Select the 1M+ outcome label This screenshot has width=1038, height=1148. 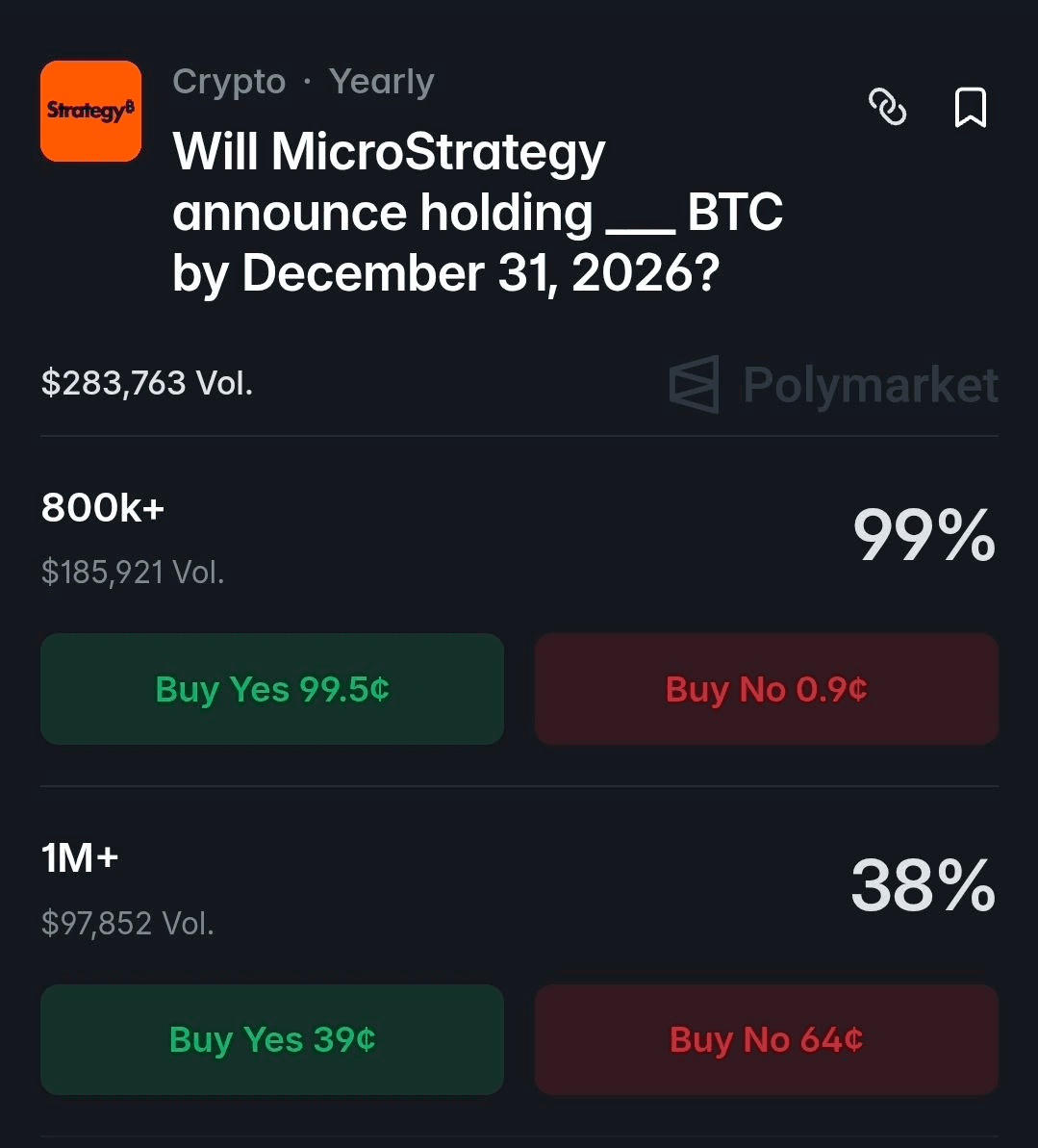coord(80,856)
